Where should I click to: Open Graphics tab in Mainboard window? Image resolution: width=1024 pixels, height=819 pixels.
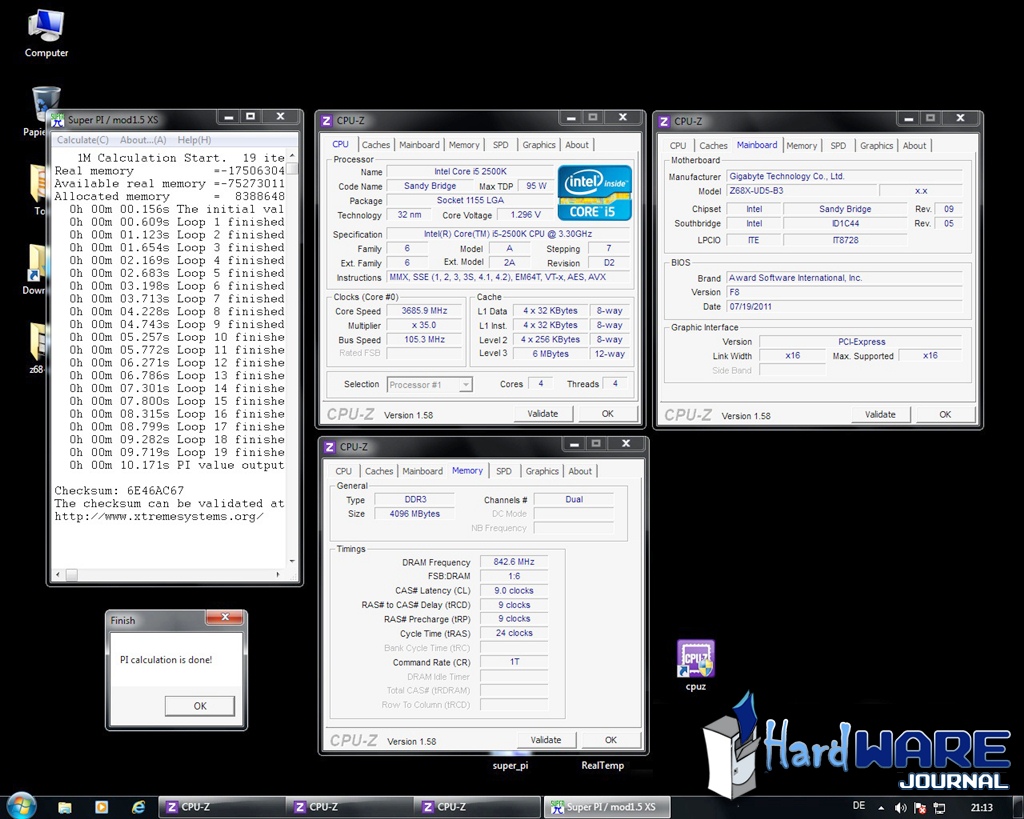[876, 146]
